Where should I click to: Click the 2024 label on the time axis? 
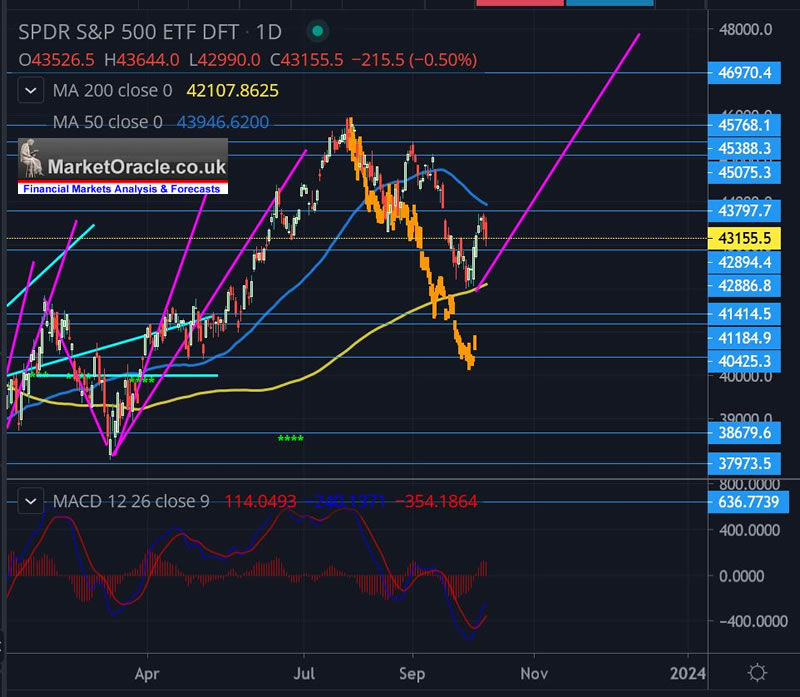click(688, 674)
